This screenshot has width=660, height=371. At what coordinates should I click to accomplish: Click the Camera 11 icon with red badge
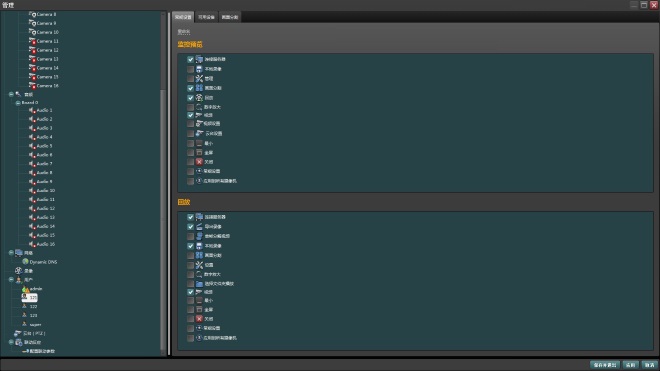coord(32,41)
